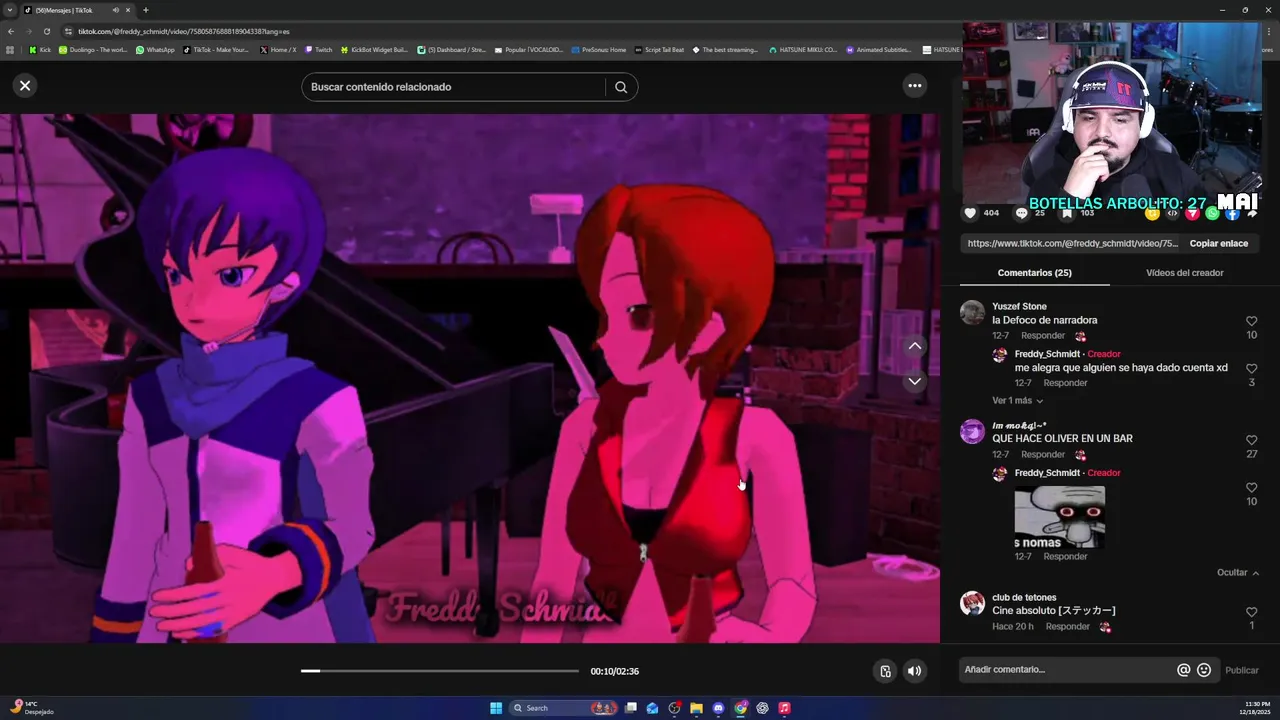The height and width of the screenshot is (720, 1280).
Task: Like club de tetones' comment
Action: [1251, 612]
